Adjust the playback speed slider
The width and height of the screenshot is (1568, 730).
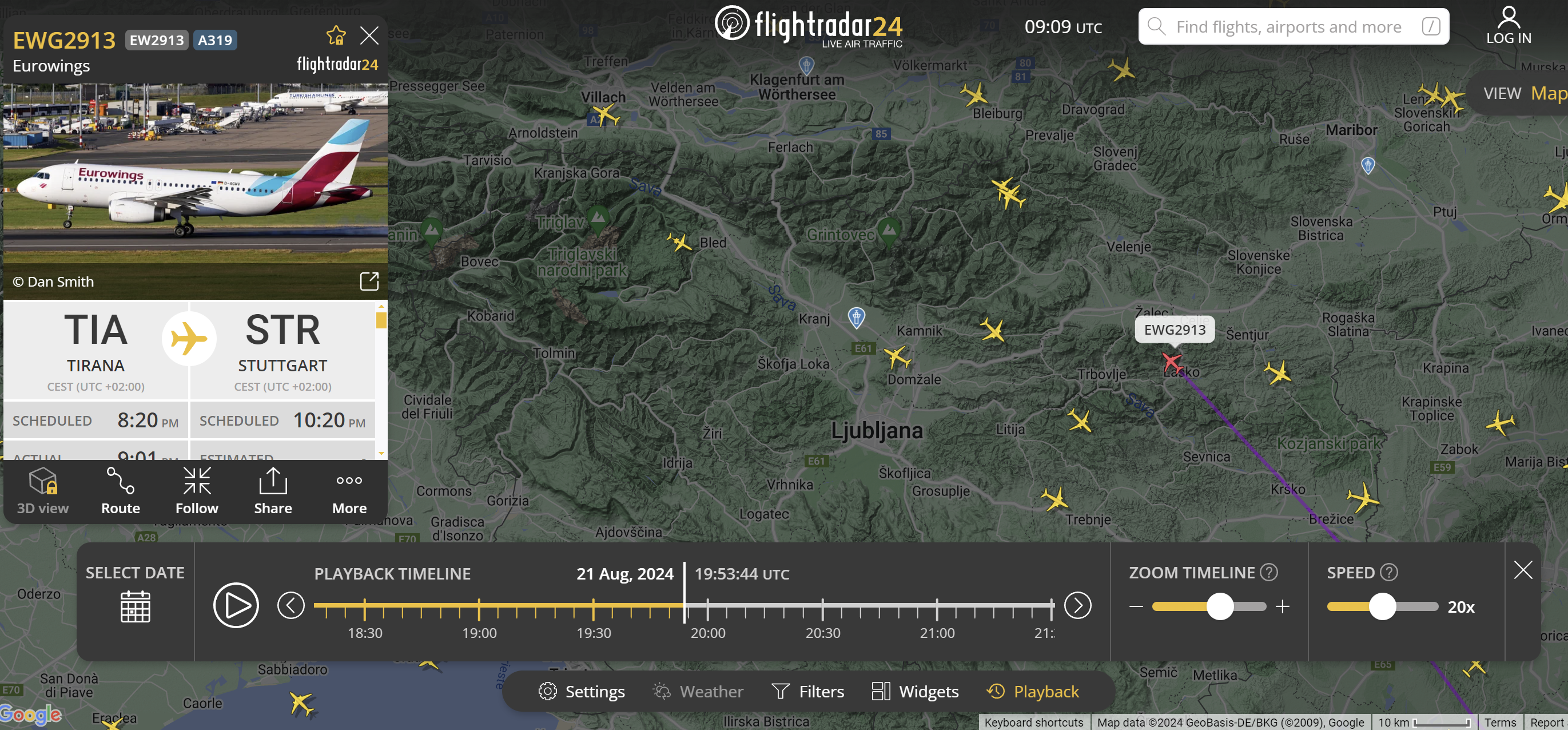click(x=1382, y=606)
